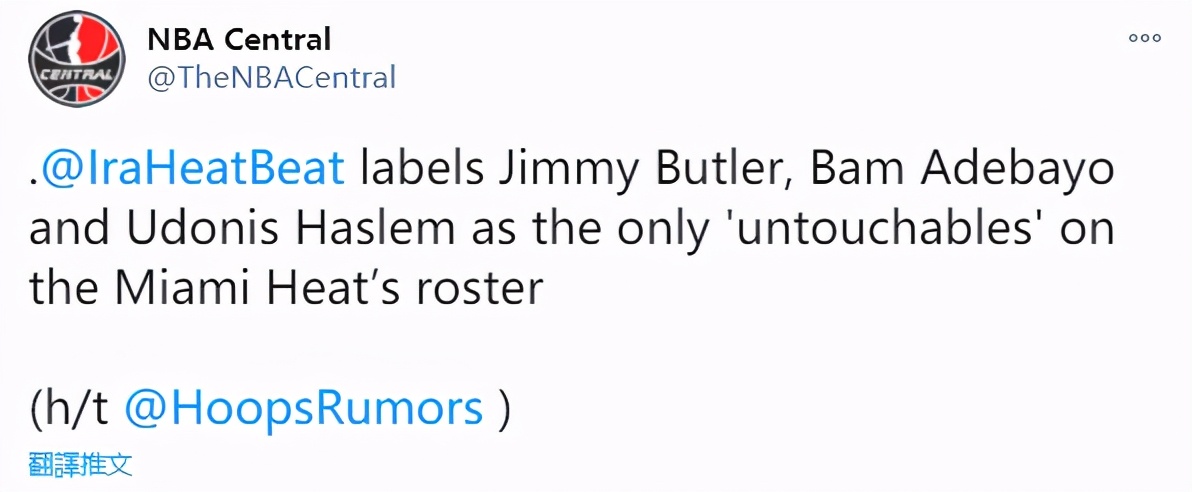
Task: Click the closing parenthesis after @HoopsRumors
Action: pyautogui.click(x=504, y=409)
